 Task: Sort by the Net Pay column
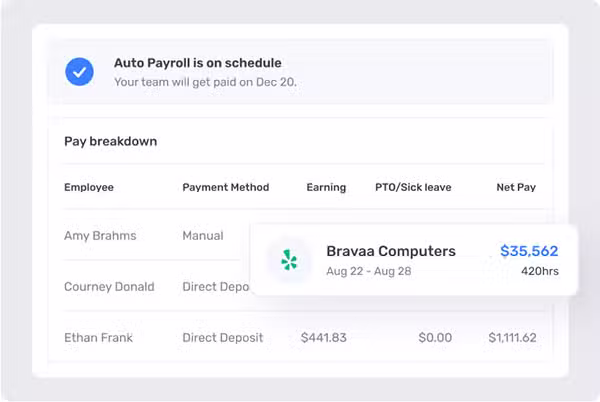coord(516,187)
